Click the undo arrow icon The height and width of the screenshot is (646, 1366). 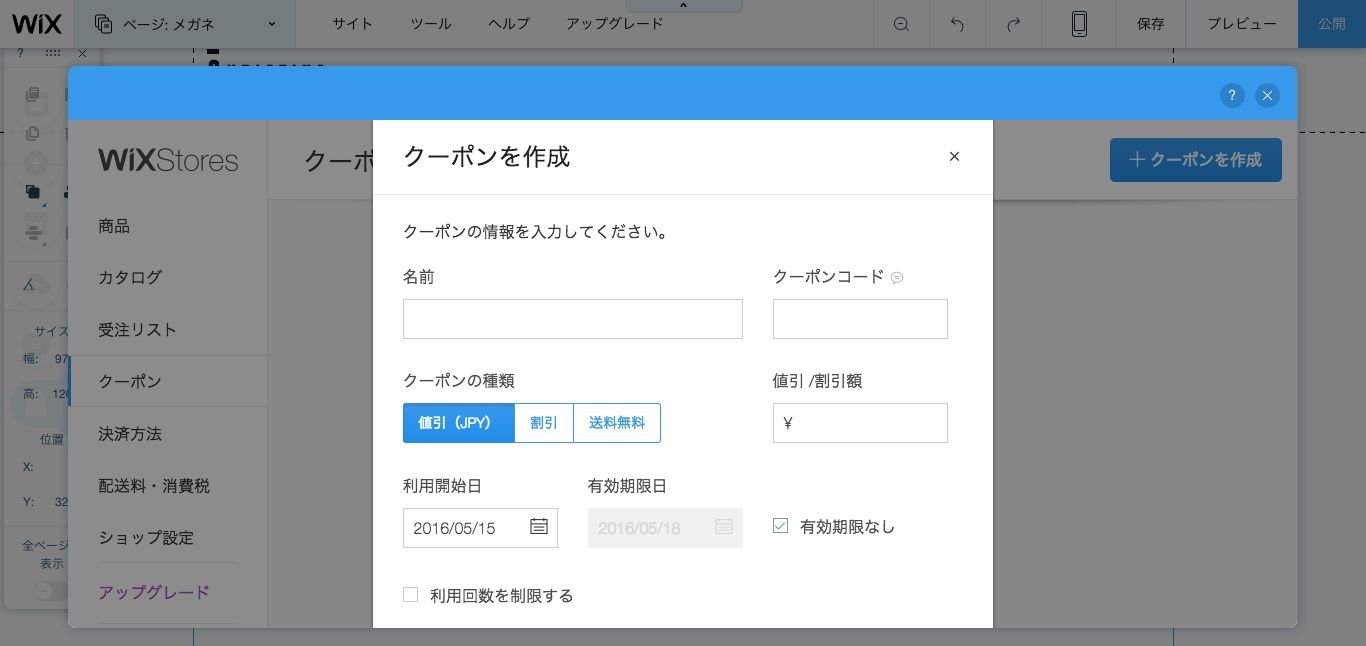pyautogui.click(x=957, y=24)
